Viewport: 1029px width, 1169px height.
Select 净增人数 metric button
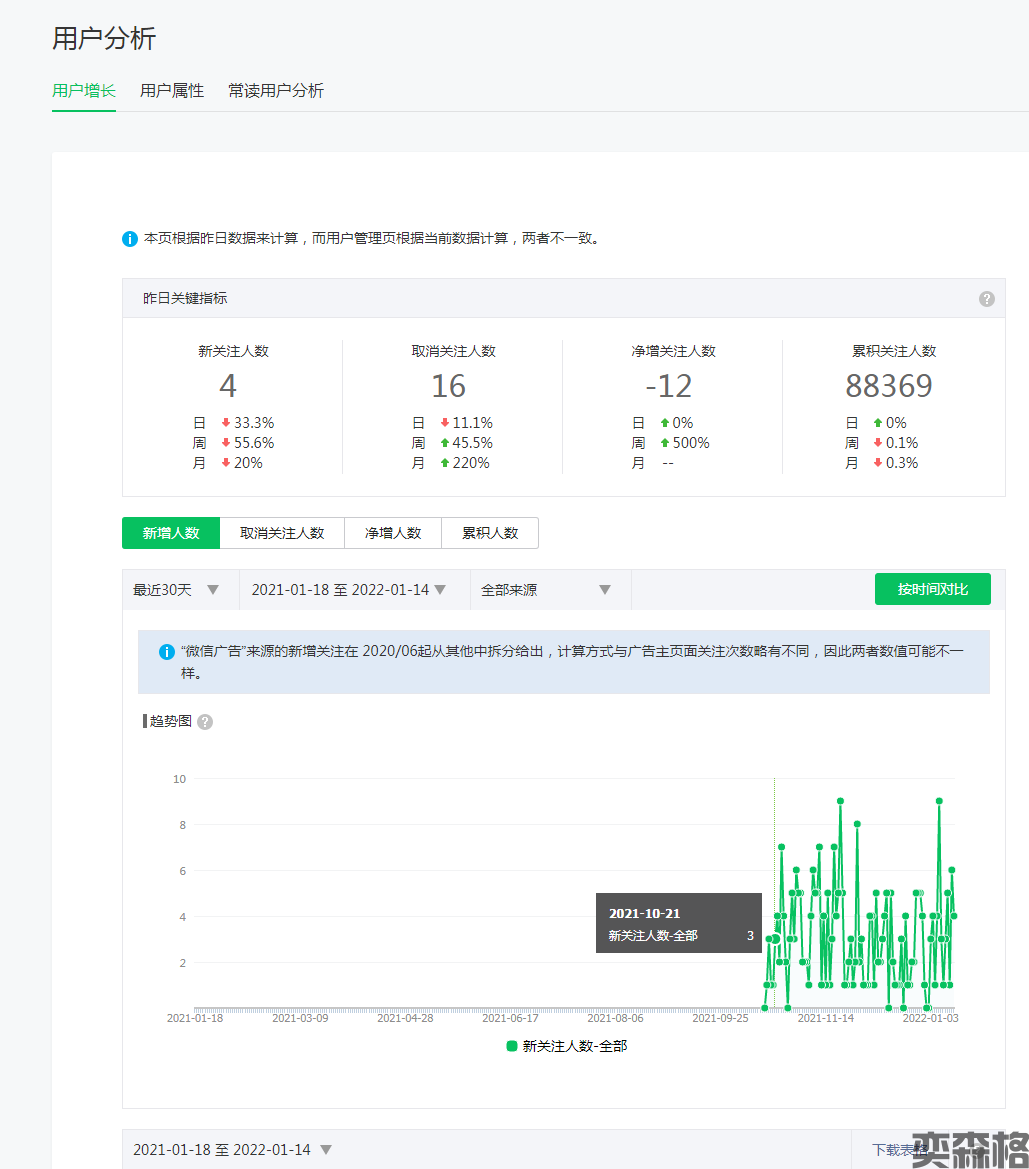pos(393,533)
